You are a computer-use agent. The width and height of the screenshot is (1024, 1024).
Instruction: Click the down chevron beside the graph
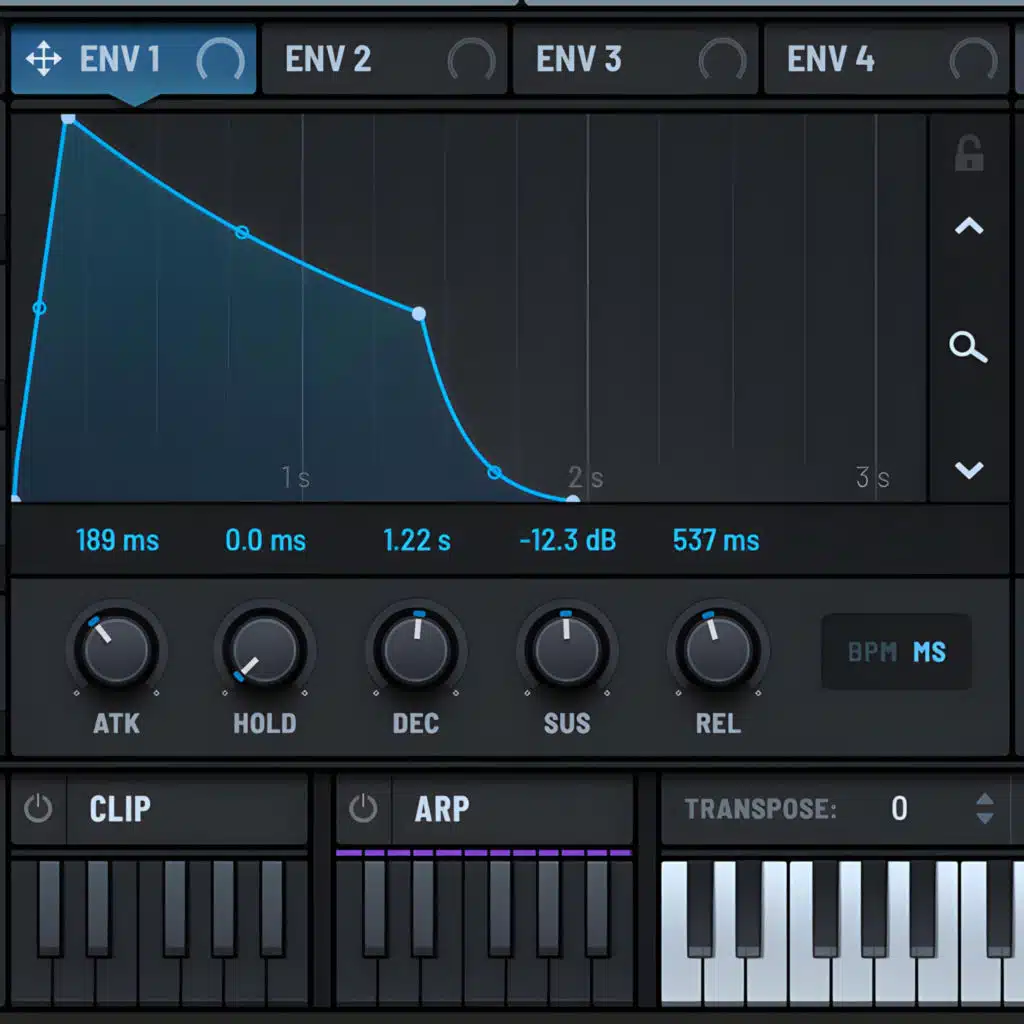(968, 470)
